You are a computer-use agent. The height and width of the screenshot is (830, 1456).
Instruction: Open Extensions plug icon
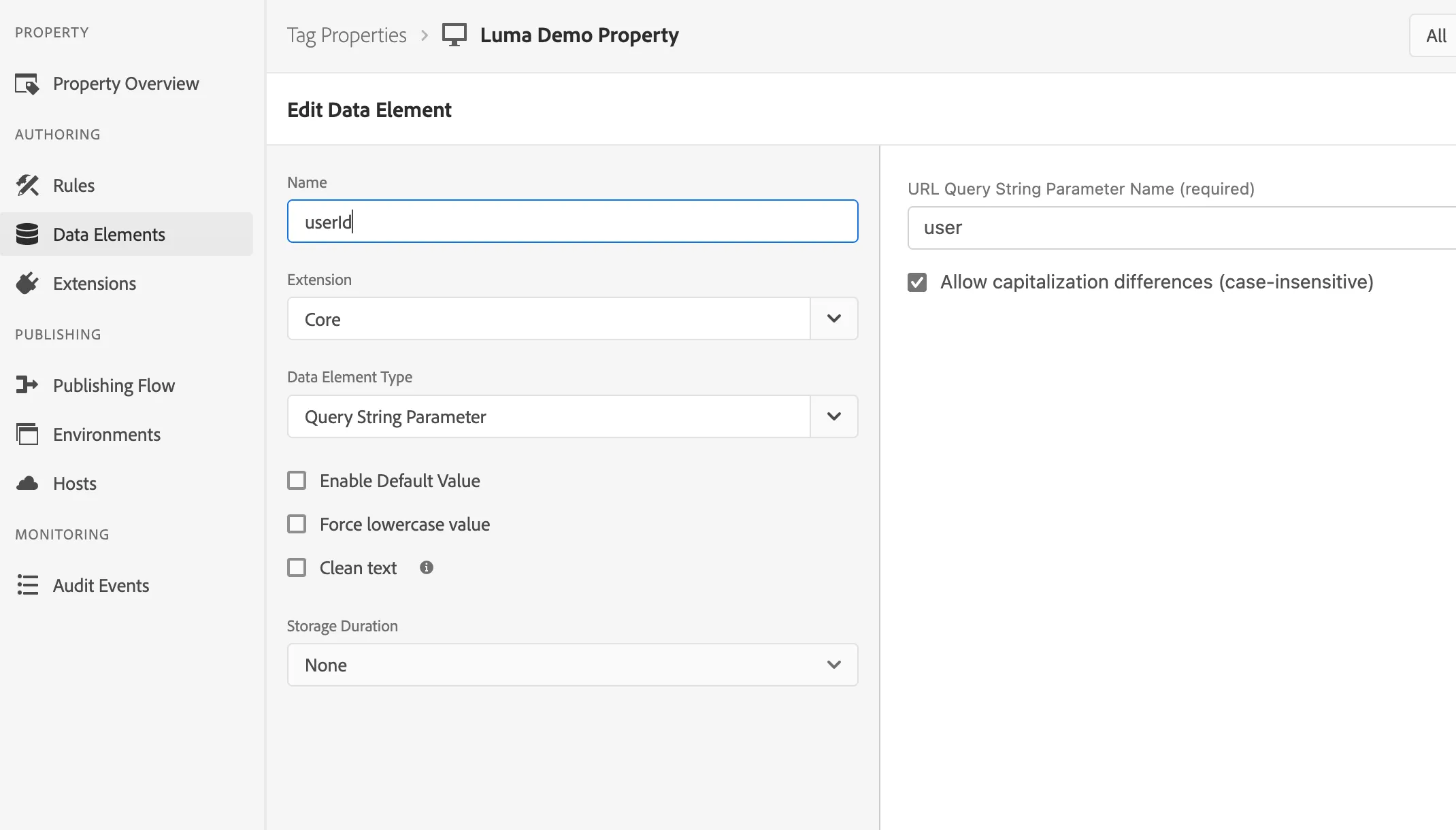(x=27, y=283)
